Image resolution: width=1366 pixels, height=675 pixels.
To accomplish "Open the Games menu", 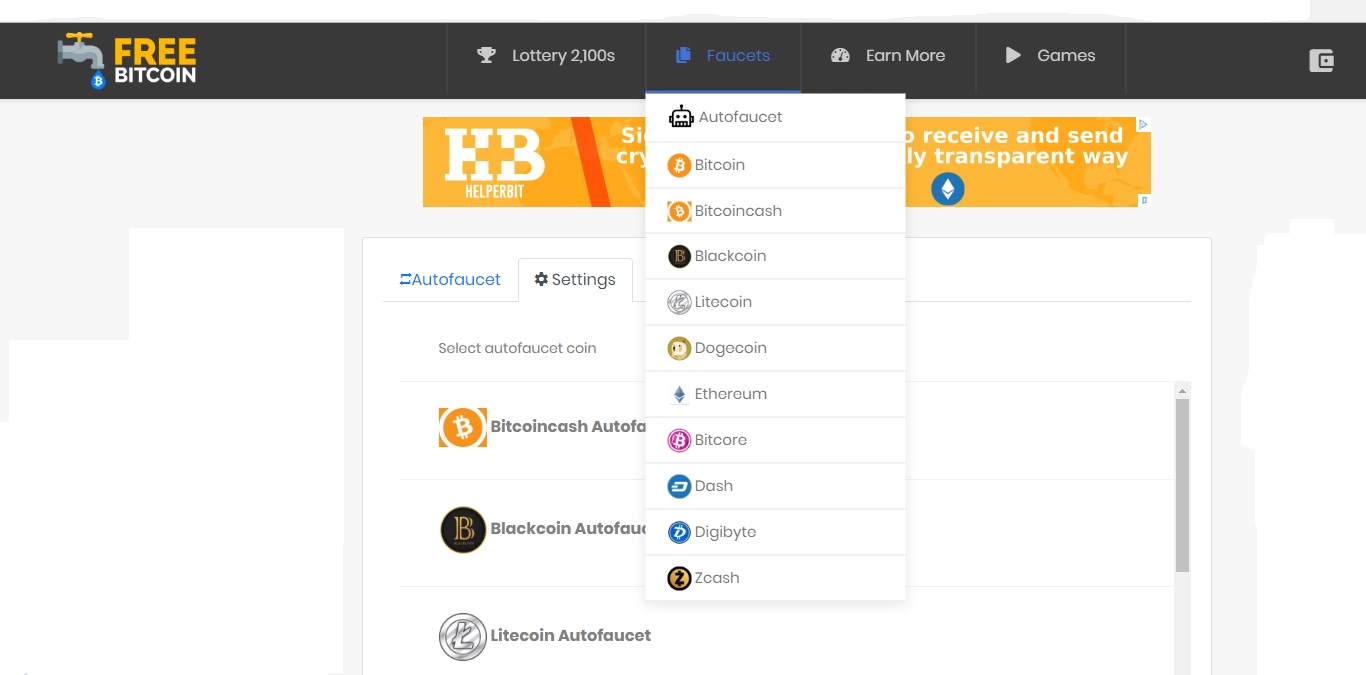I will [x=1051, y=56].
